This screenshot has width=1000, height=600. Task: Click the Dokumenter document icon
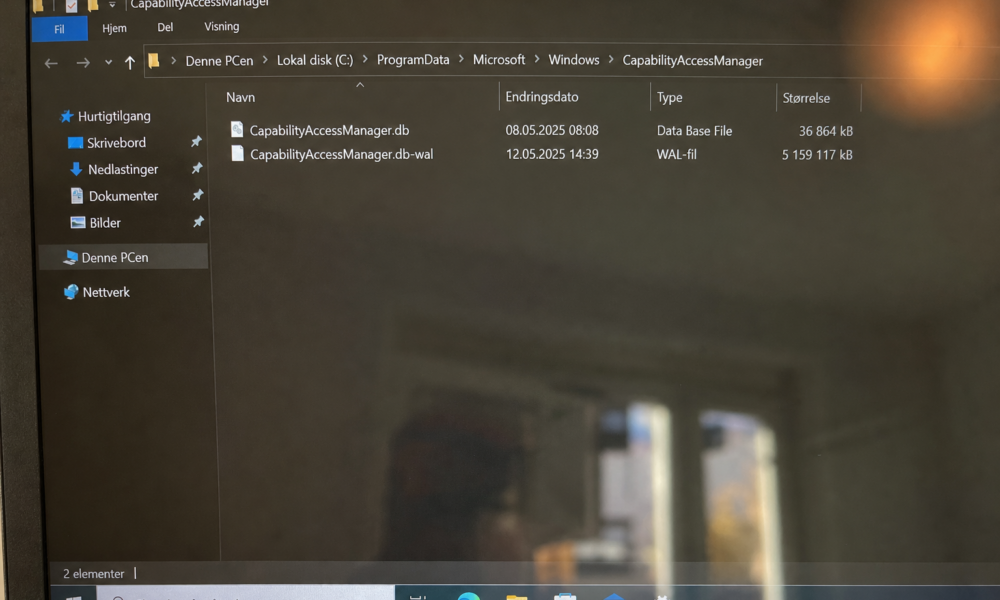(x=77, y=196)
